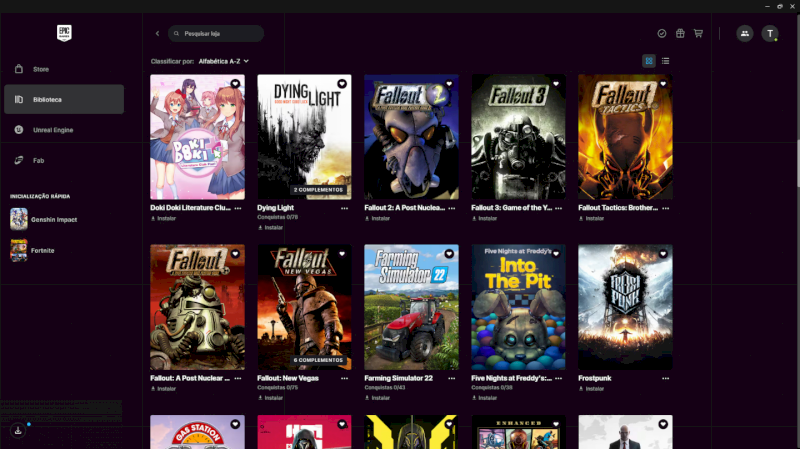Open the profile avatar 'T' menu
This screenshot has height=449, width=800.
point(770,33)
